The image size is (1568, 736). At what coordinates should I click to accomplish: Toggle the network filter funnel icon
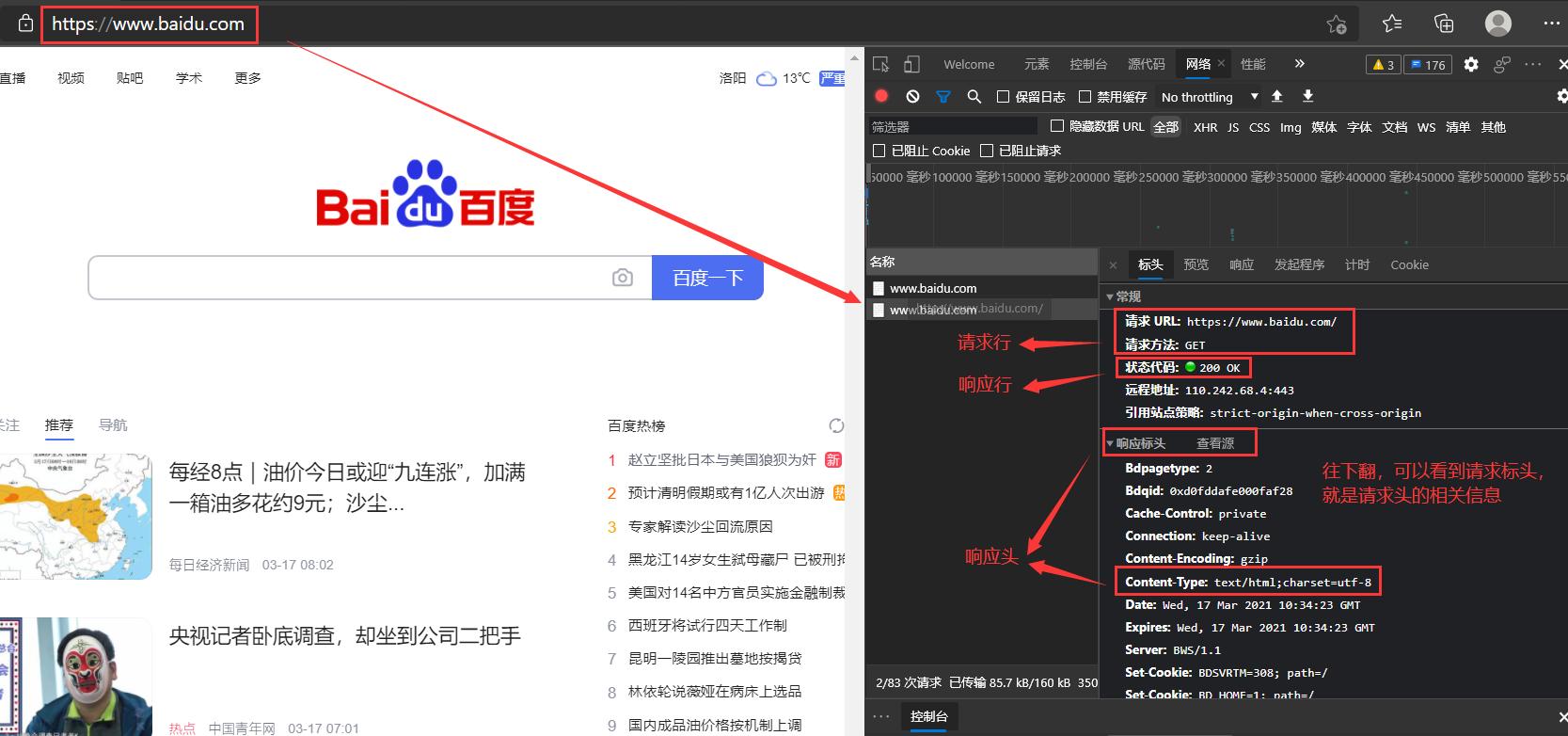click(943, 96)
